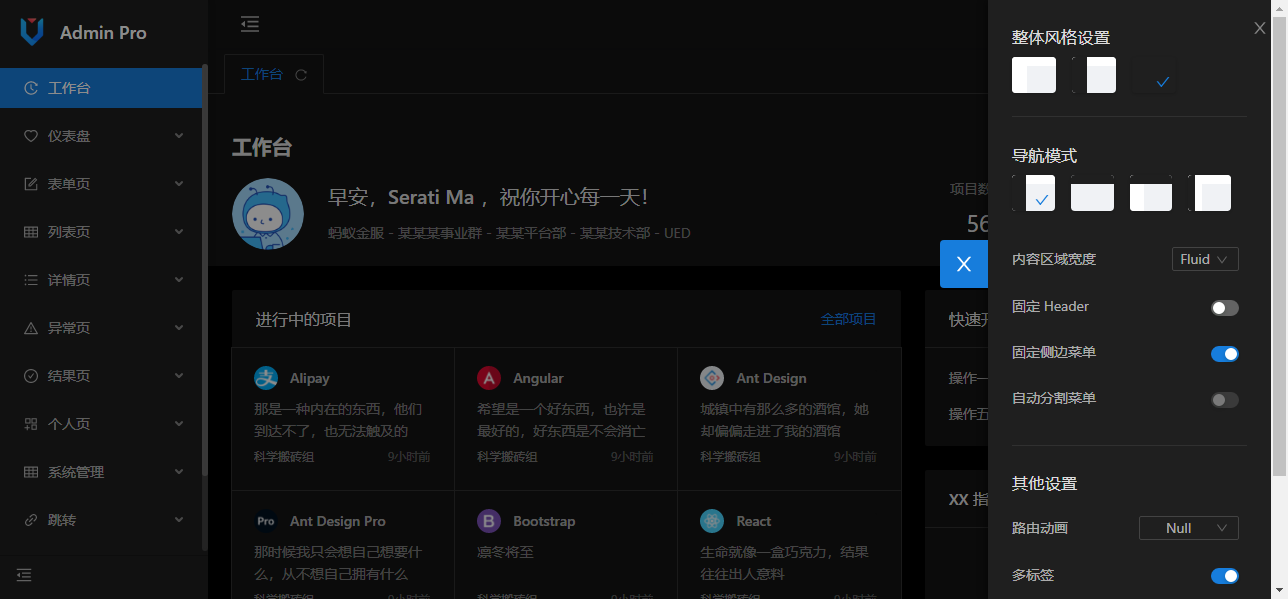
Task: Open the 表单页 sidebar menu
Action: coord(101,184)
